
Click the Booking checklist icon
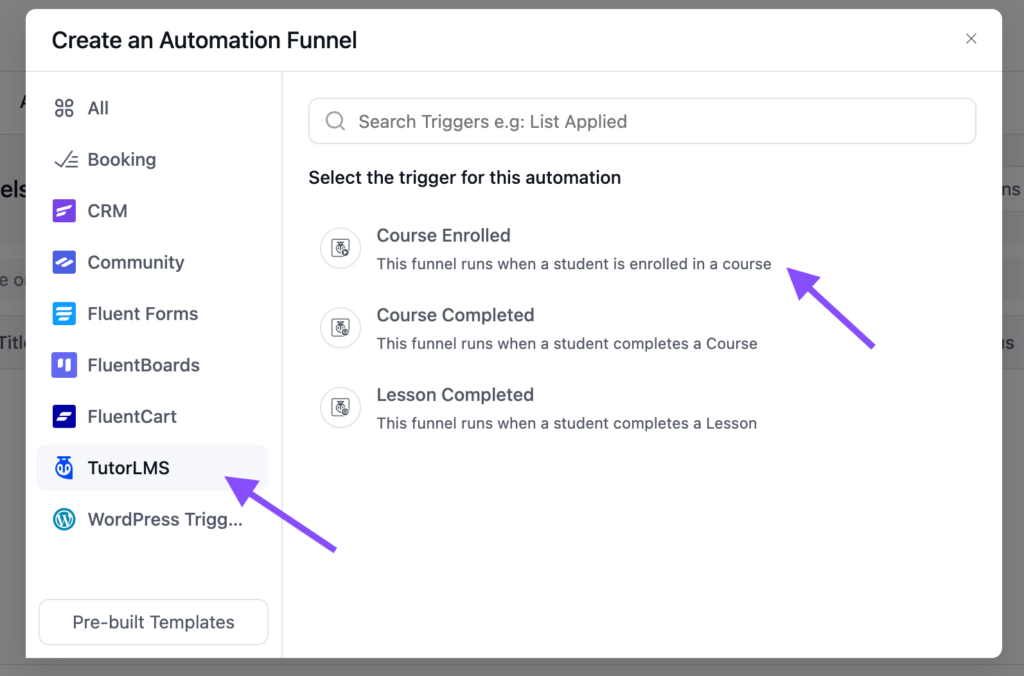point(65,159)
